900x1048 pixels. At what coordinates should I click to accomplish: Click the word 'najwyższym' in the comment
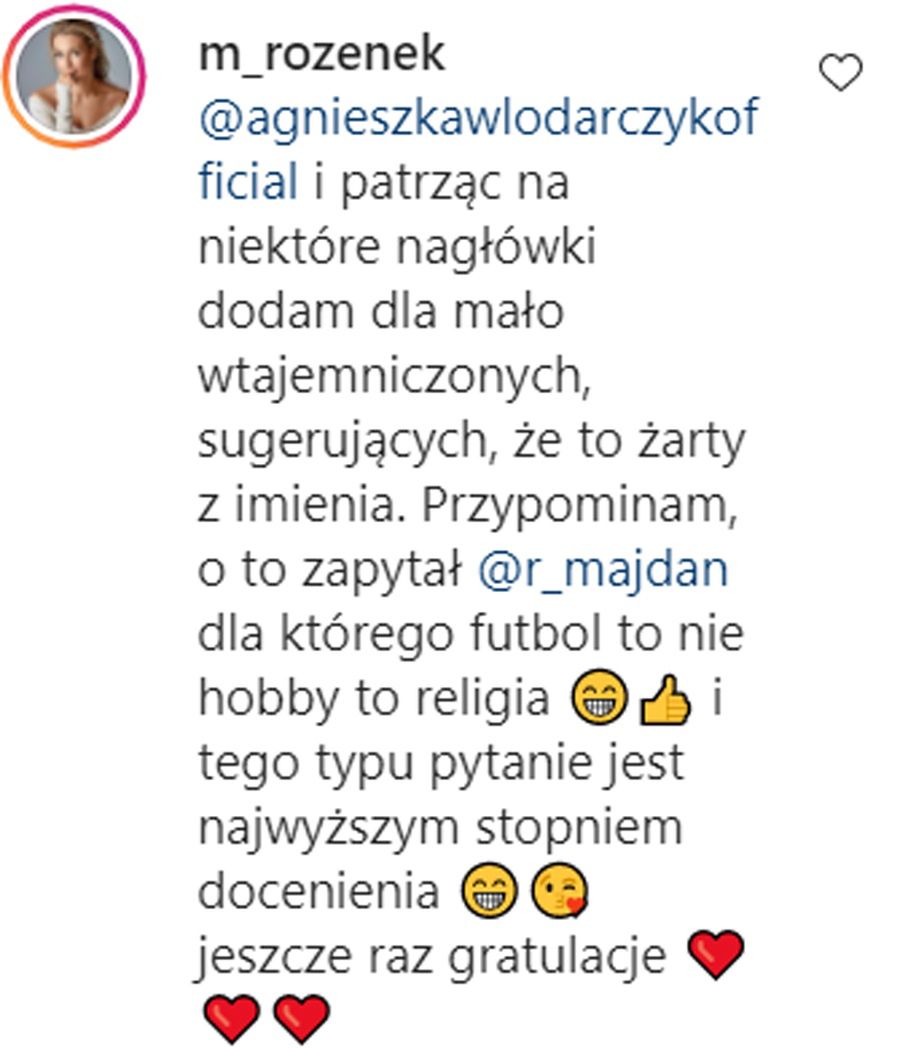pos(328,829)
